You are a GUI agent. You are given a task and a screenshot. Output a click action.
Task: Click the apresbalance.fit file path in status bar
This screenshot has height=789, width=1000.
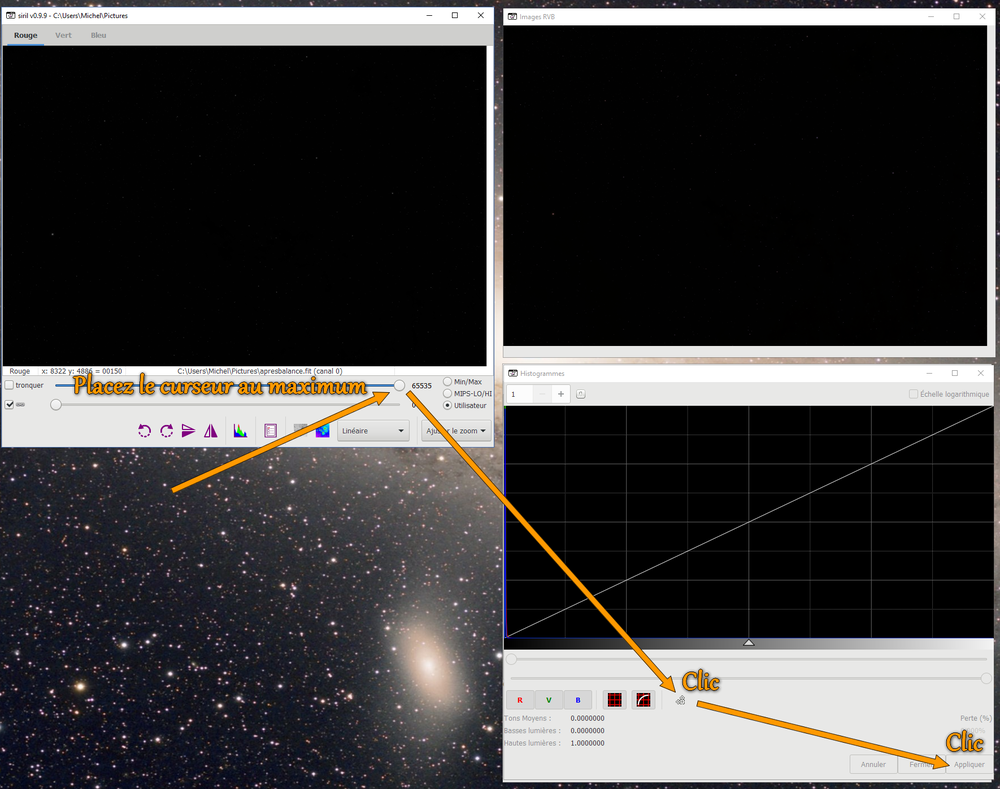coord(260,371)
